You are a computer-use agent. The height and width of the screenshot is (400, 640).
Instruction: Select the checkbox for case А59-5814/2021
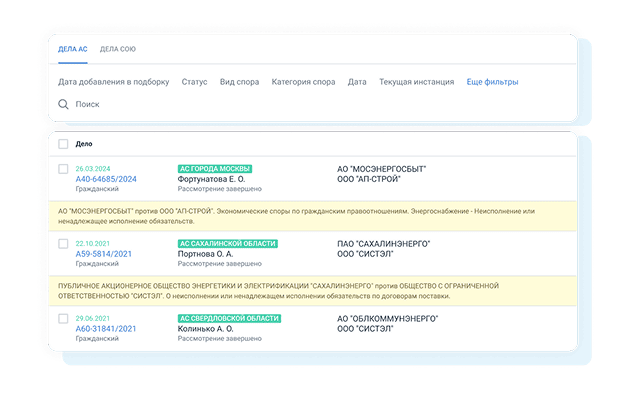point(64,244)
